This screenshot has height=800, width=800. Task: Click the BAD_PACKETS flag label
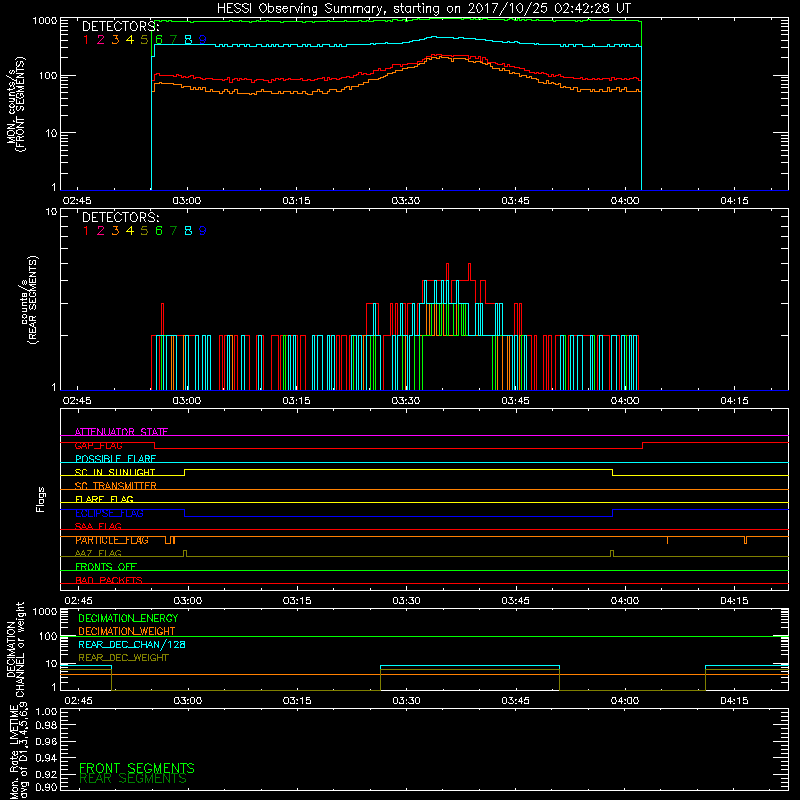[x=109, y=580]
